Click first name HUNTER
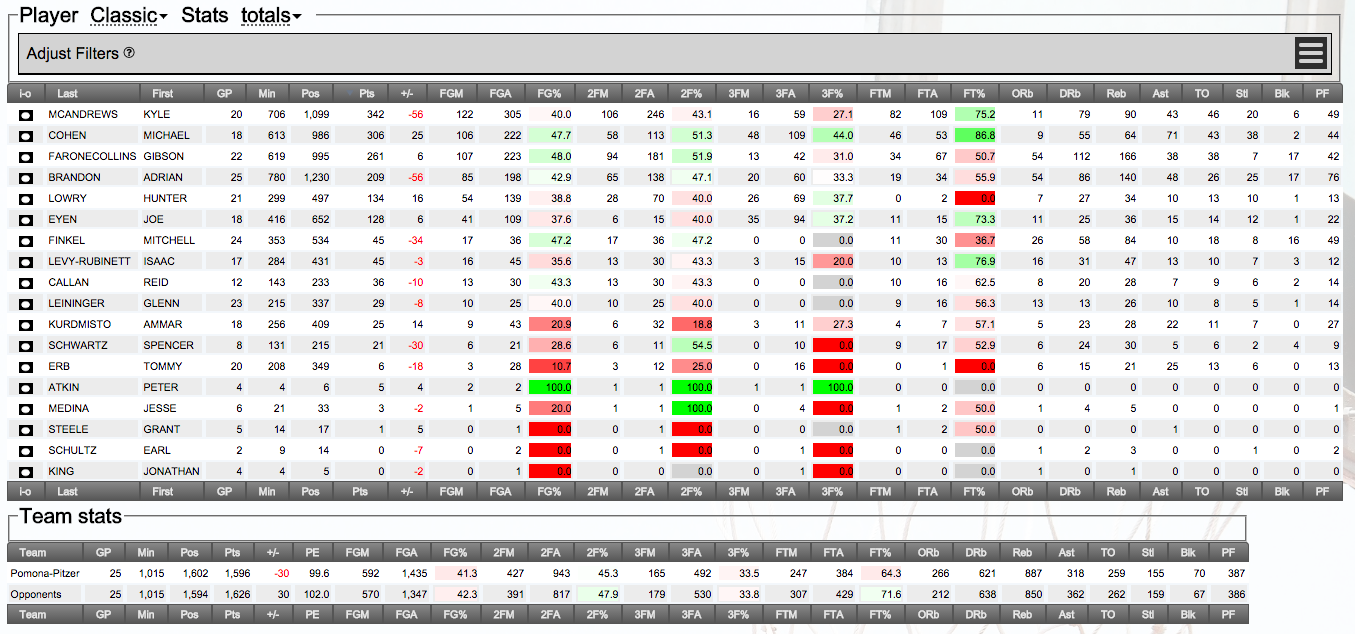Viewport: 1355px width, 634px height. pyautogui.click(x=165, y=199)
